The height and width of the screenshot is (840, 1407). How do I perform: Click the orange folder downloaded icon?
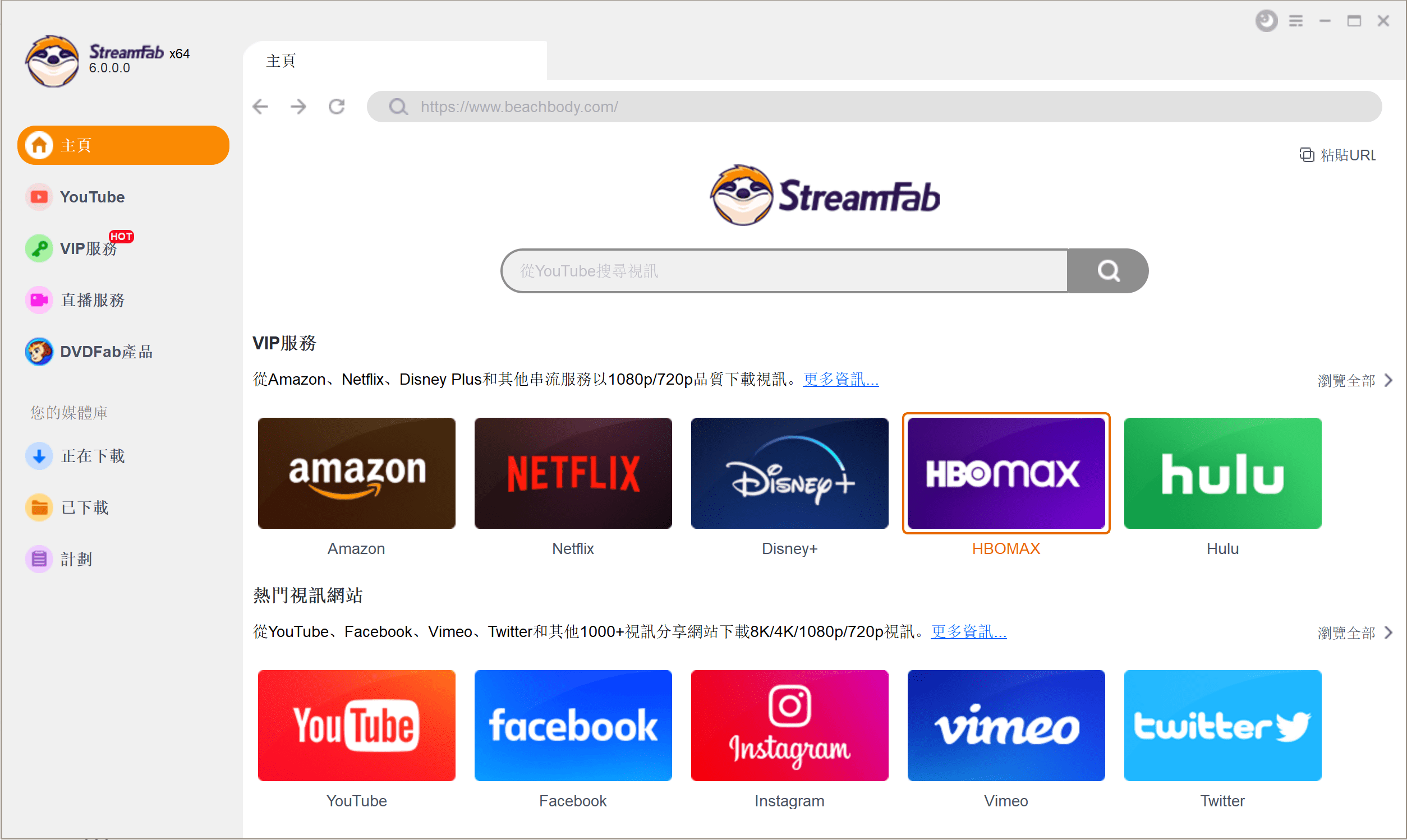39,507
